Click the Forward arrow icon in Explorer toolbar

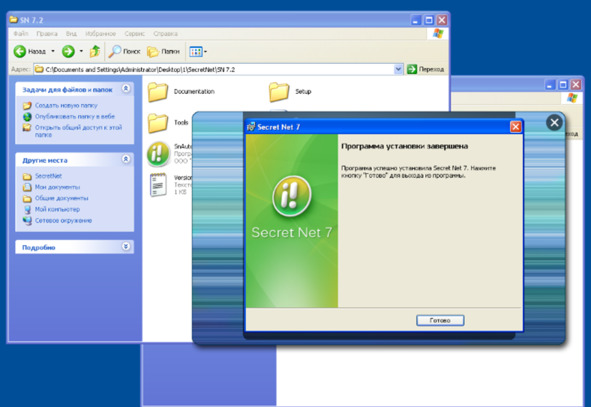click(x=68, y=51)
